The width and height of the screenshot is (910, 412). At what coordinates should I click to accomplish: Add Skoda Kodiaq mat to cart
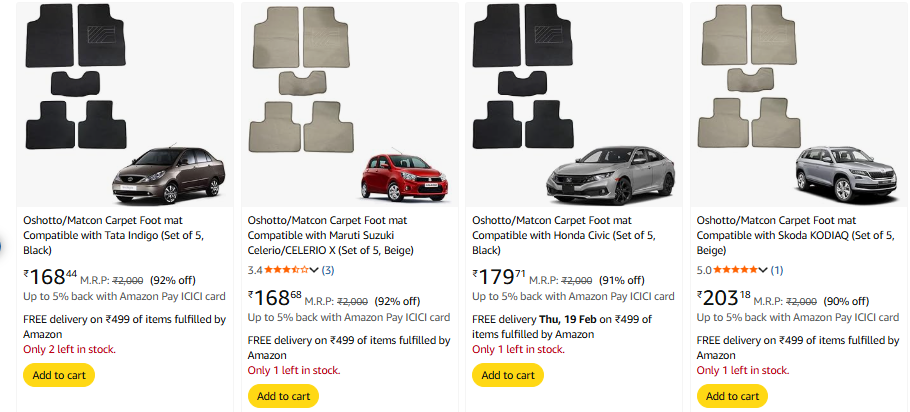(732, 395)
